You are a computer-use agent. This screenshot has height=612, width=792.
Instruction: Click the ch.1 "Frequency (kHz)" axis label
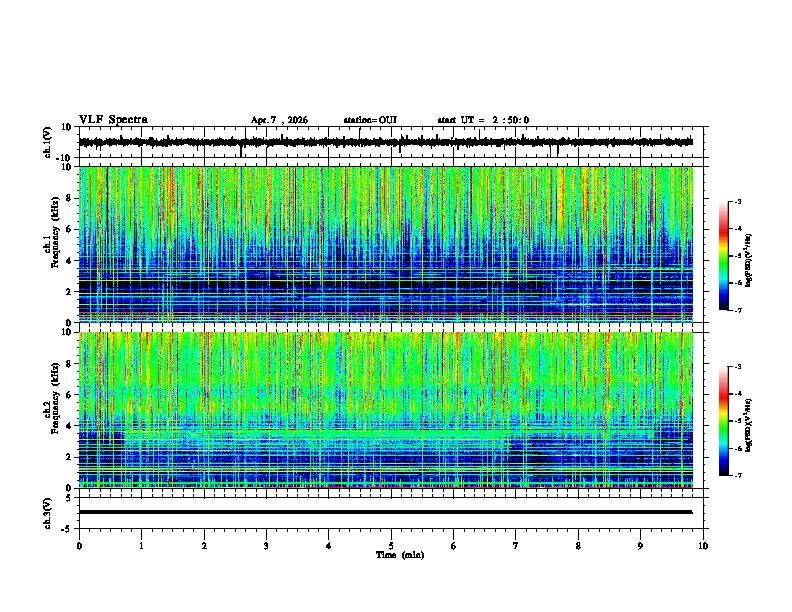pyautogui.click(x=55, y=232)
